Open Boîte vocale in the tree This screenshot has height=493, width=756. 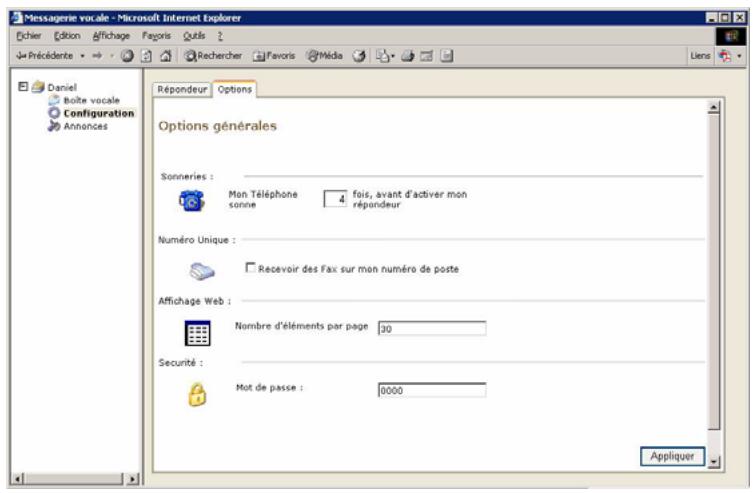(92, 100)
